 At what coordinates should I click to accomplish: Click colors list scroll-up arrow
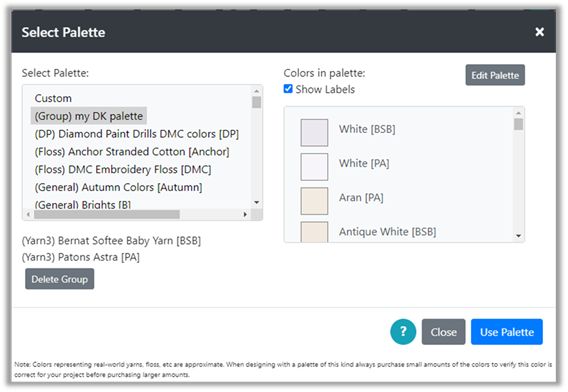pos(518,113)
